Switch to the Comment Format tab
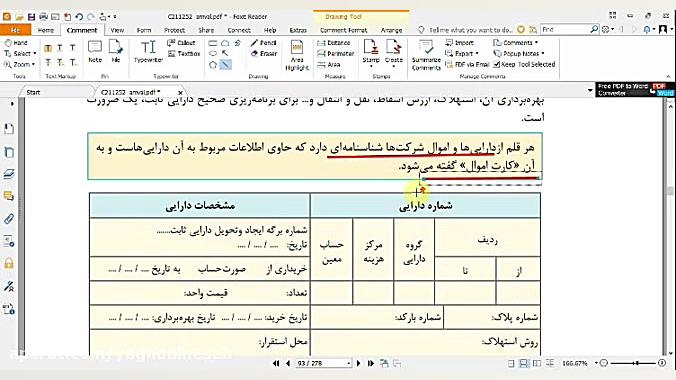 [344, 30]
